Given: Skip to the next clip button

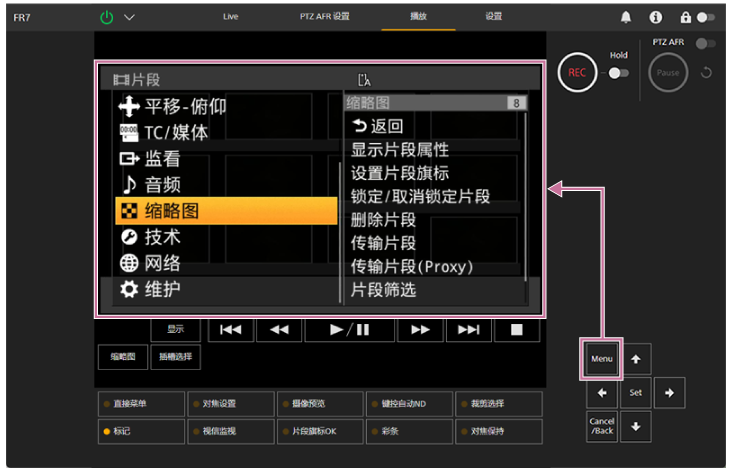Looking at the screenshot, I should coord(468,329).
